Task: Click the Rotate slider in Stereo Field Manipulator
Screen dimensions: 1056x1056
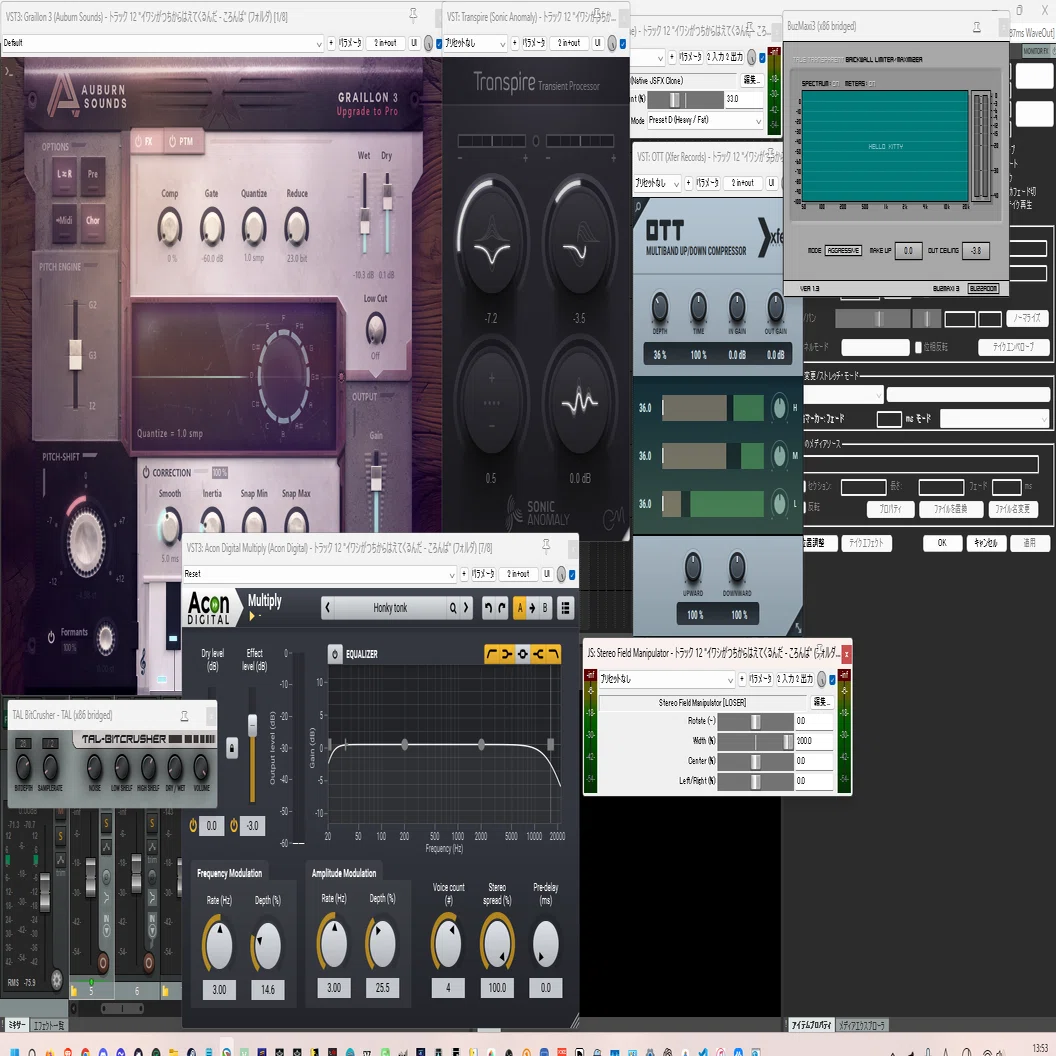Action: pos(755,721)
